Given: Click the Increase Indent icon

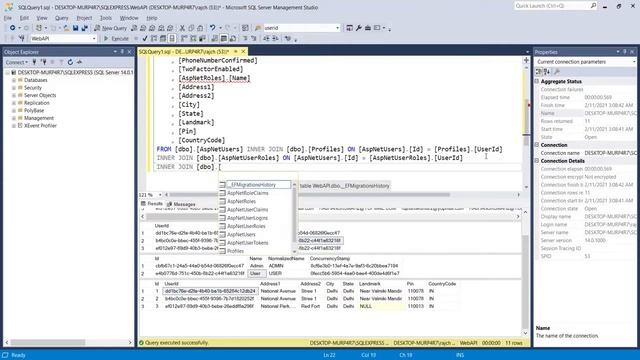Looking at the screenshot, I should tap(275, 38).
